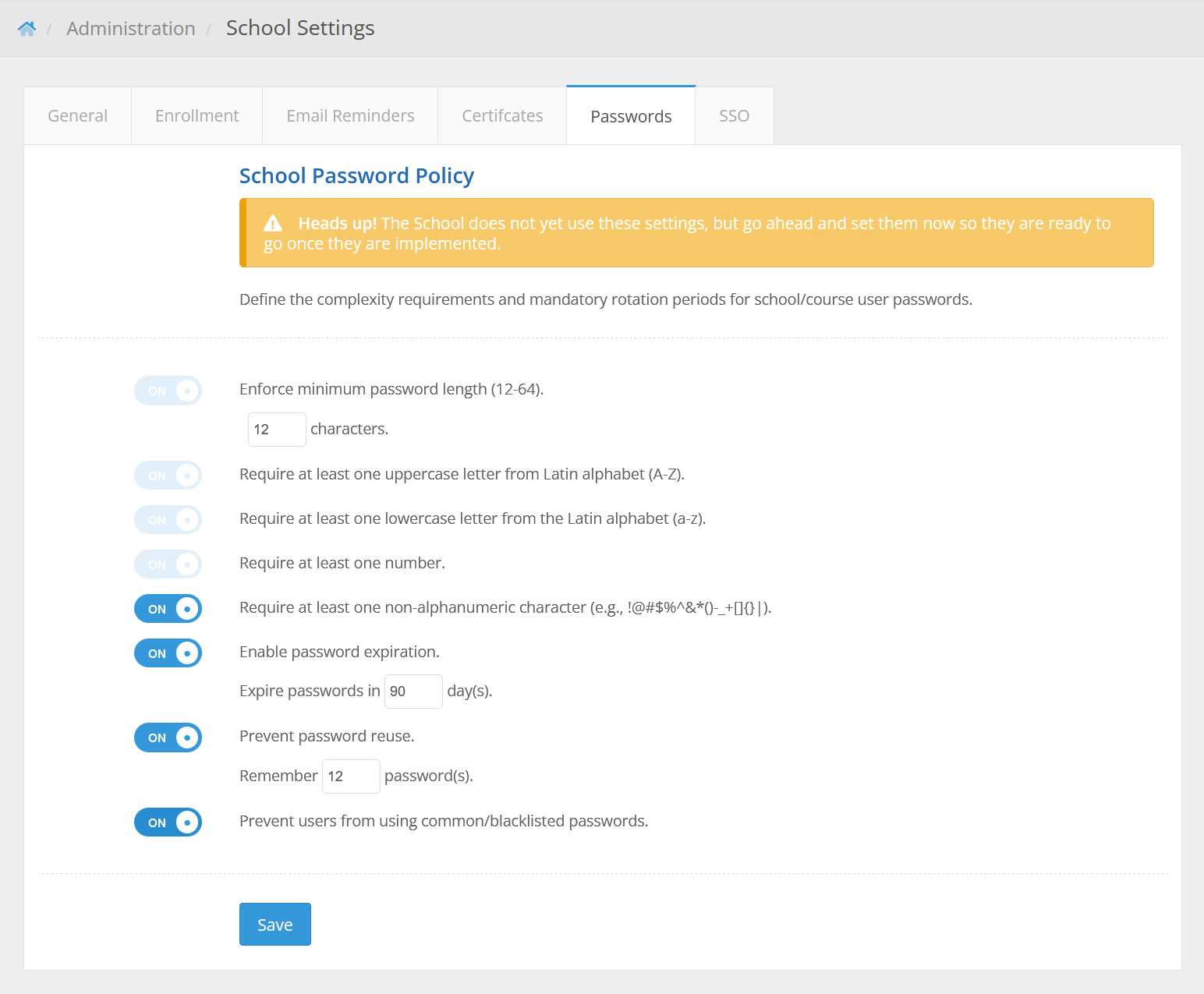
Task: Toggle the prevent password reuse switch
Action: (x=168, y=738)
